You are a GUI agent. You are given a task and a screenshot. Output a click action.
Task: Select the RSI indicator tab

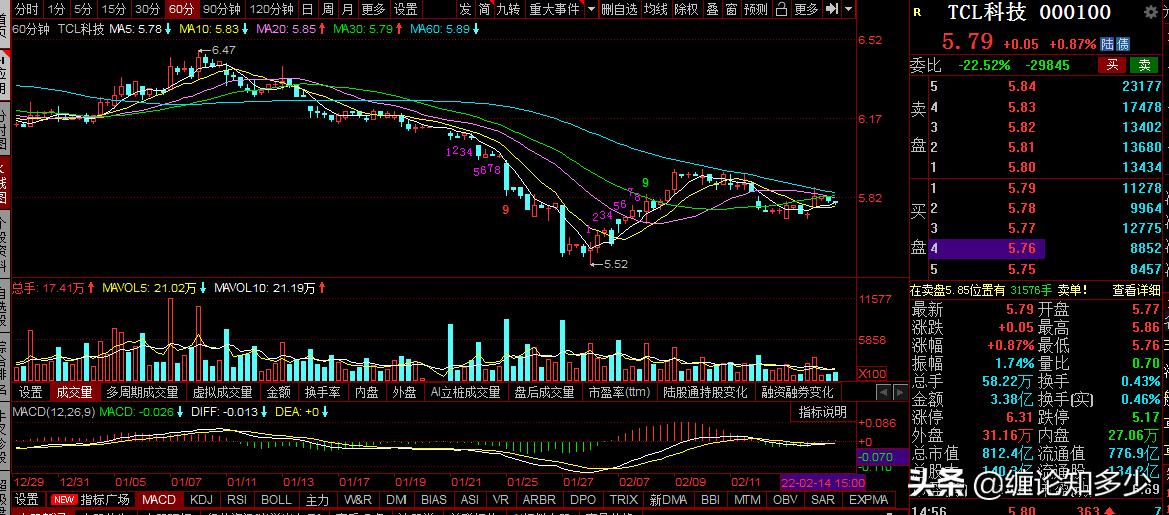click(x=236, y=499)
